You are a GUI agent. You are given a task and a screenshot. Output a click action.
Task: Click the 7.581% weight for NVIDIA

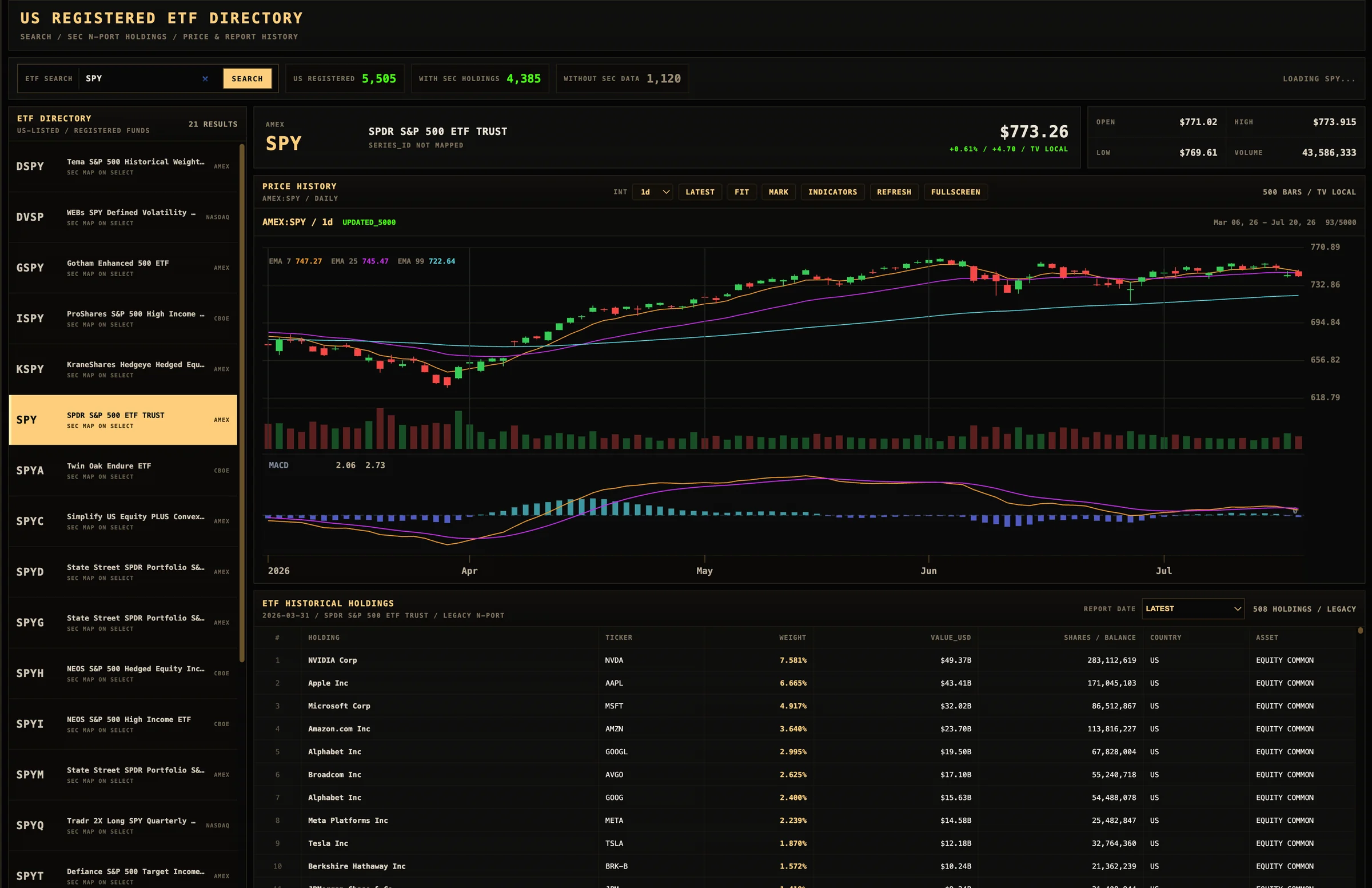pyautogui.click(x=793, y=660)
